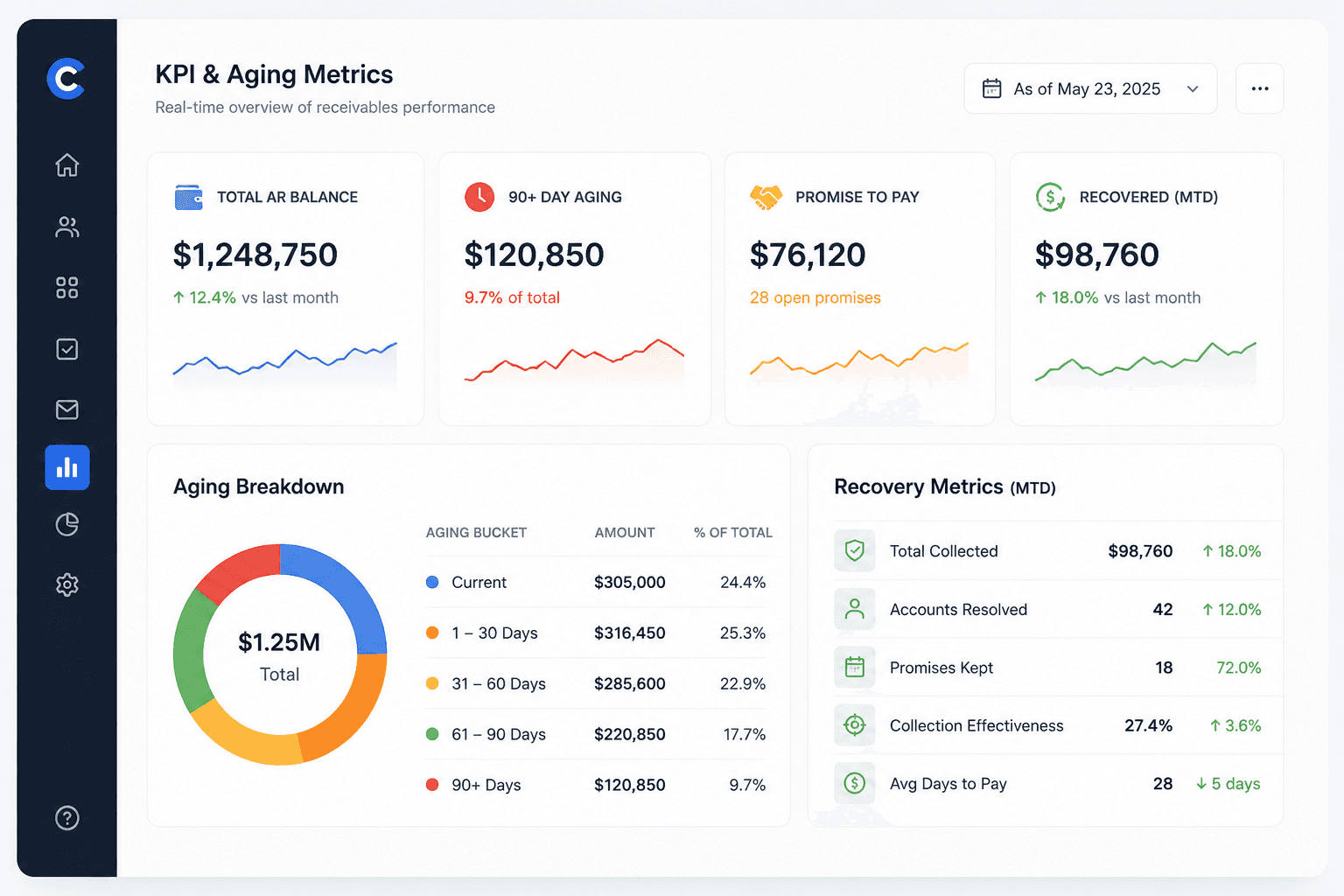Click the 18.0% vs last month under Recovered
This screenshot has height=896, width=1344.
click(1117, 297)
